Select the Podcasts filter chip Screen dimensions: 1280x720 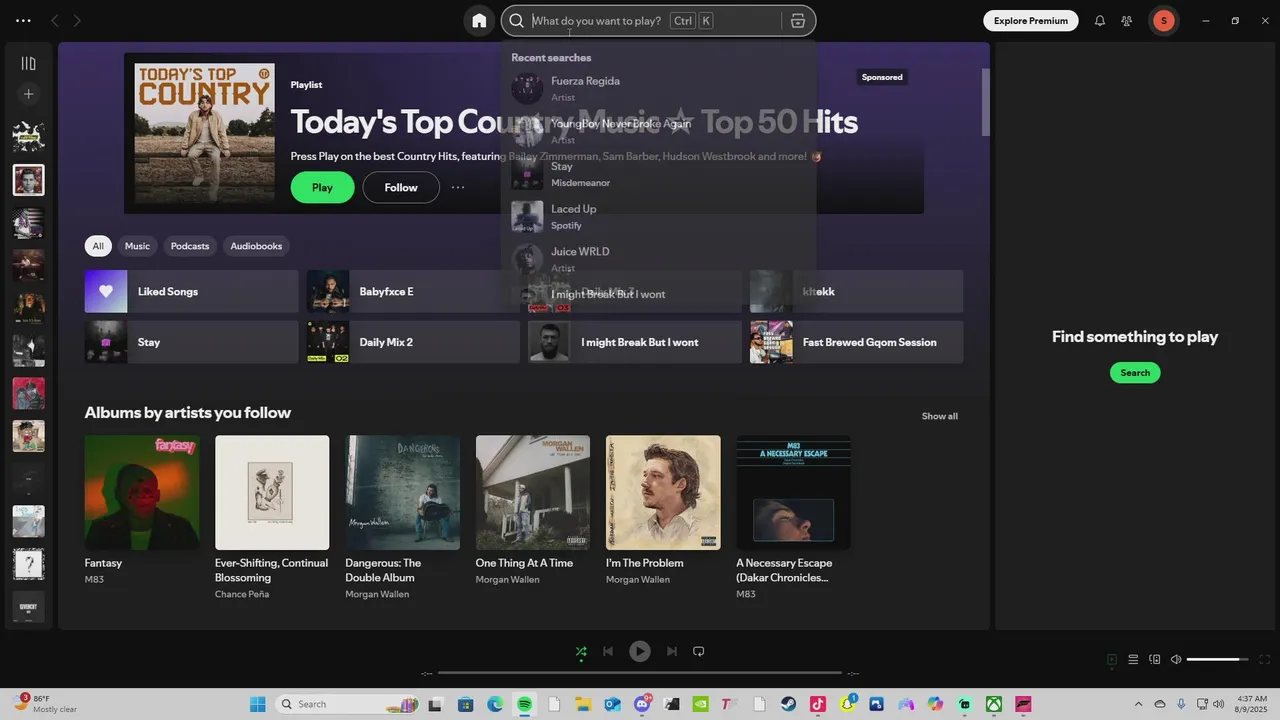pyautogui.click(x=190, y=246)
